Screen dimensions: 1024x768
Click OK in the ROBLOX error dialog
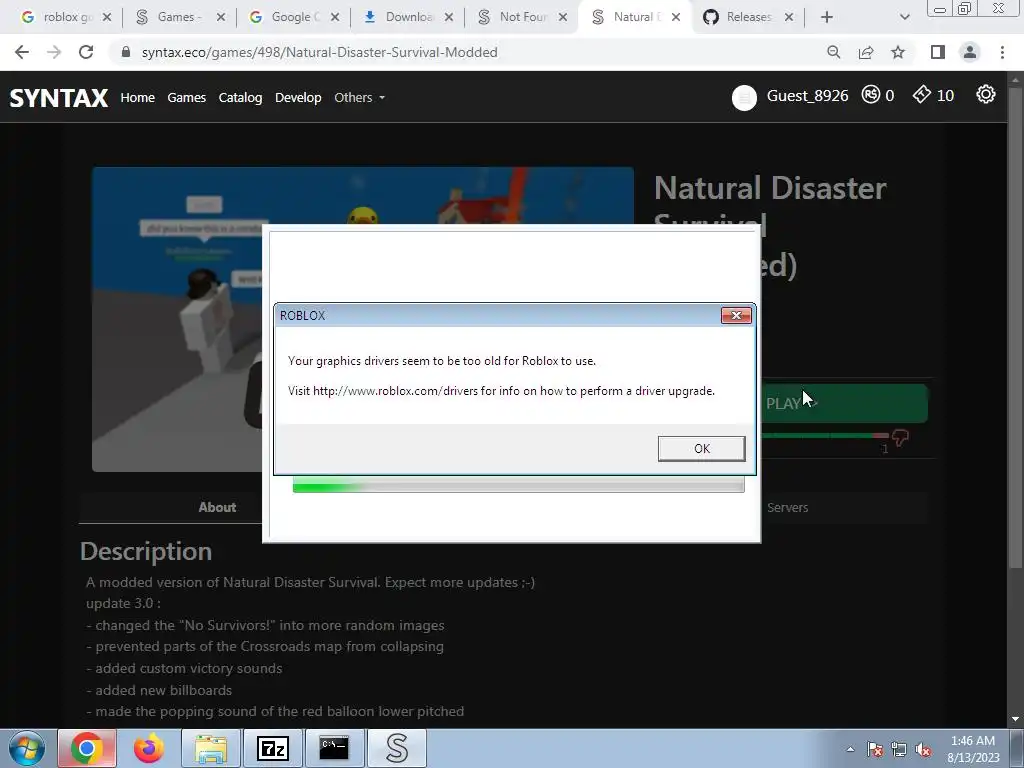tap(701, 449)
